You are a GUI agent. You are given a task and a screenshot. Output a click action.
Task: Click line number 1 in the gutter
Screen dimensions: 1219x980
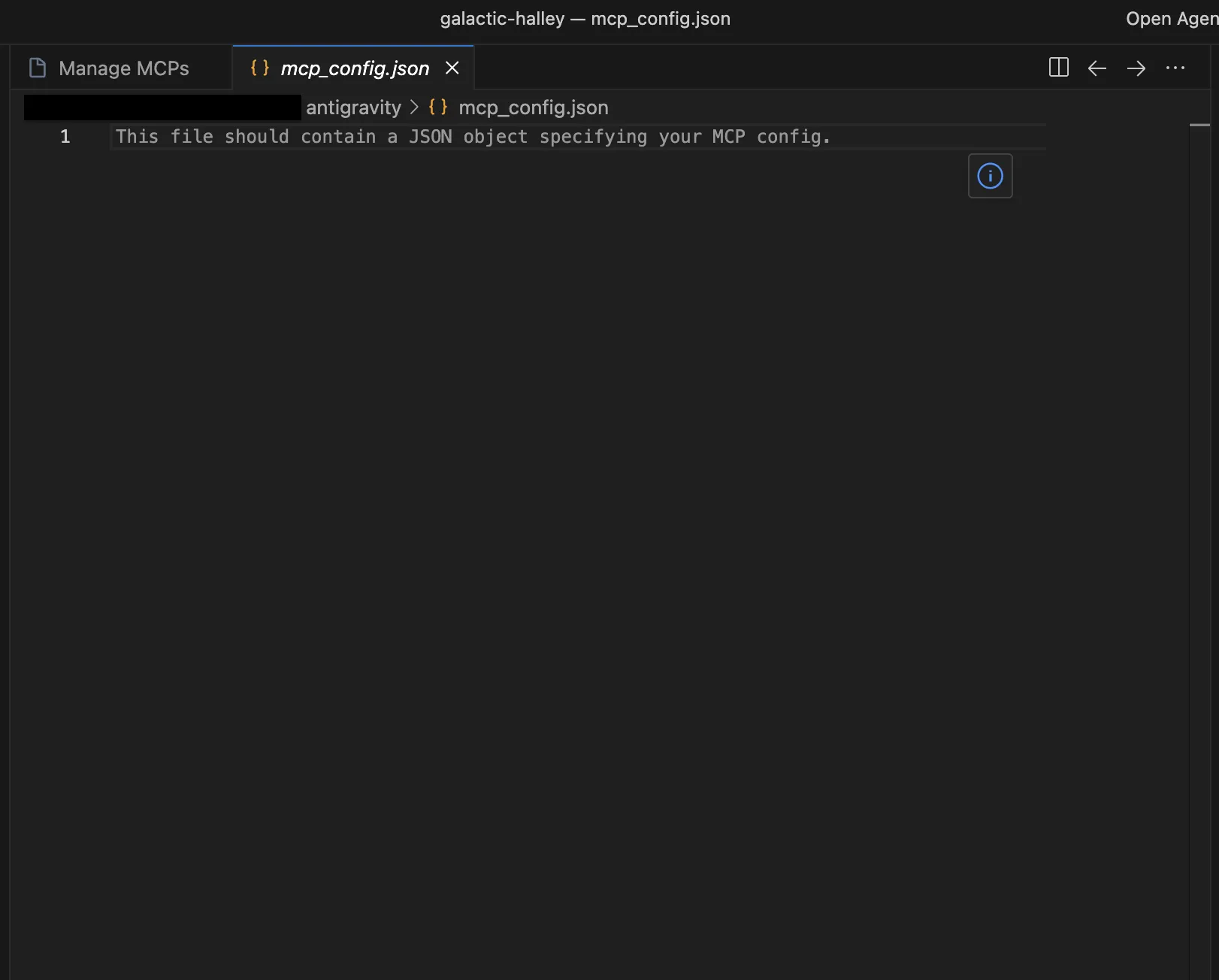point(65,137)
